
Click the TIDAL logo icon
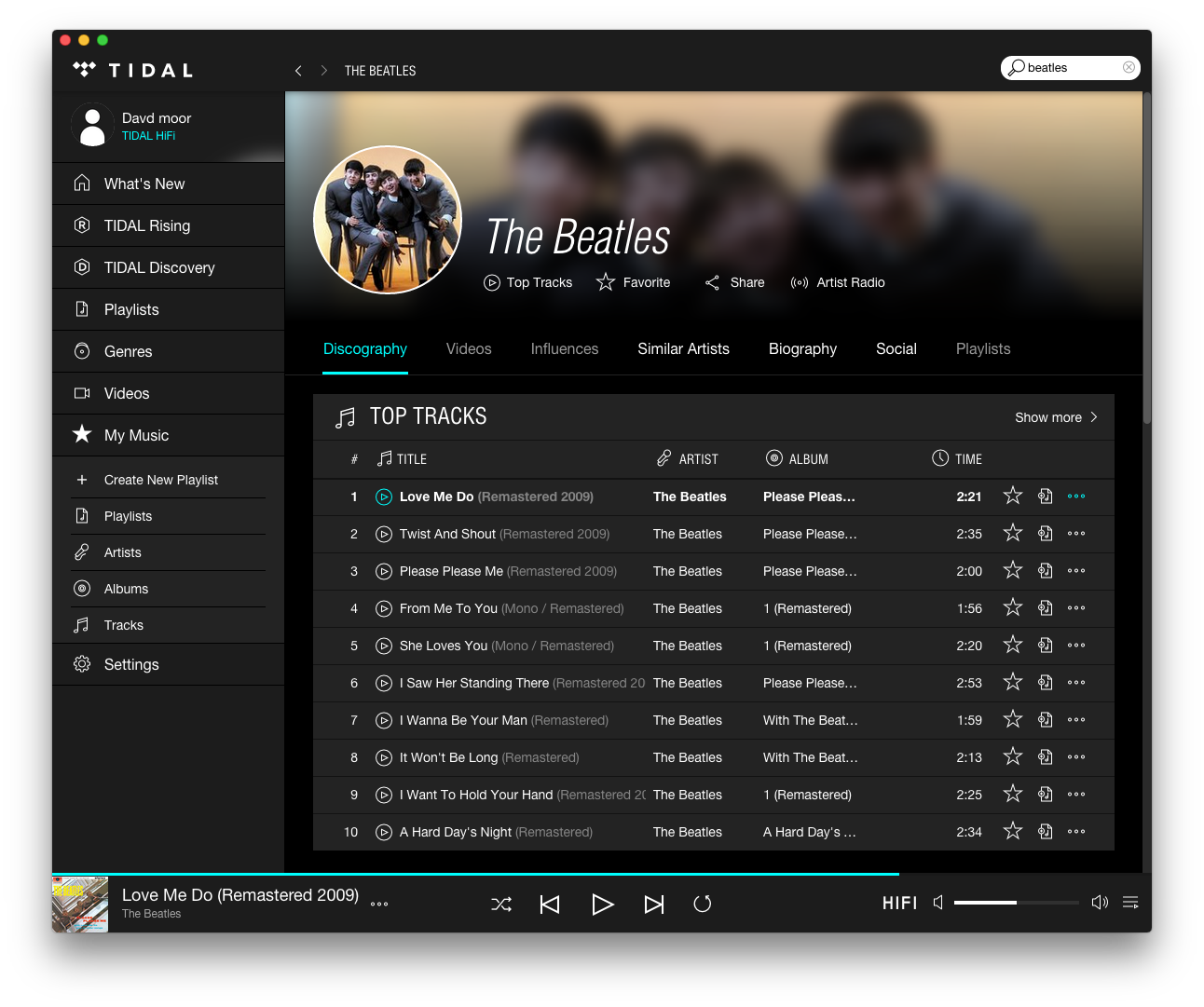point(85,70)
